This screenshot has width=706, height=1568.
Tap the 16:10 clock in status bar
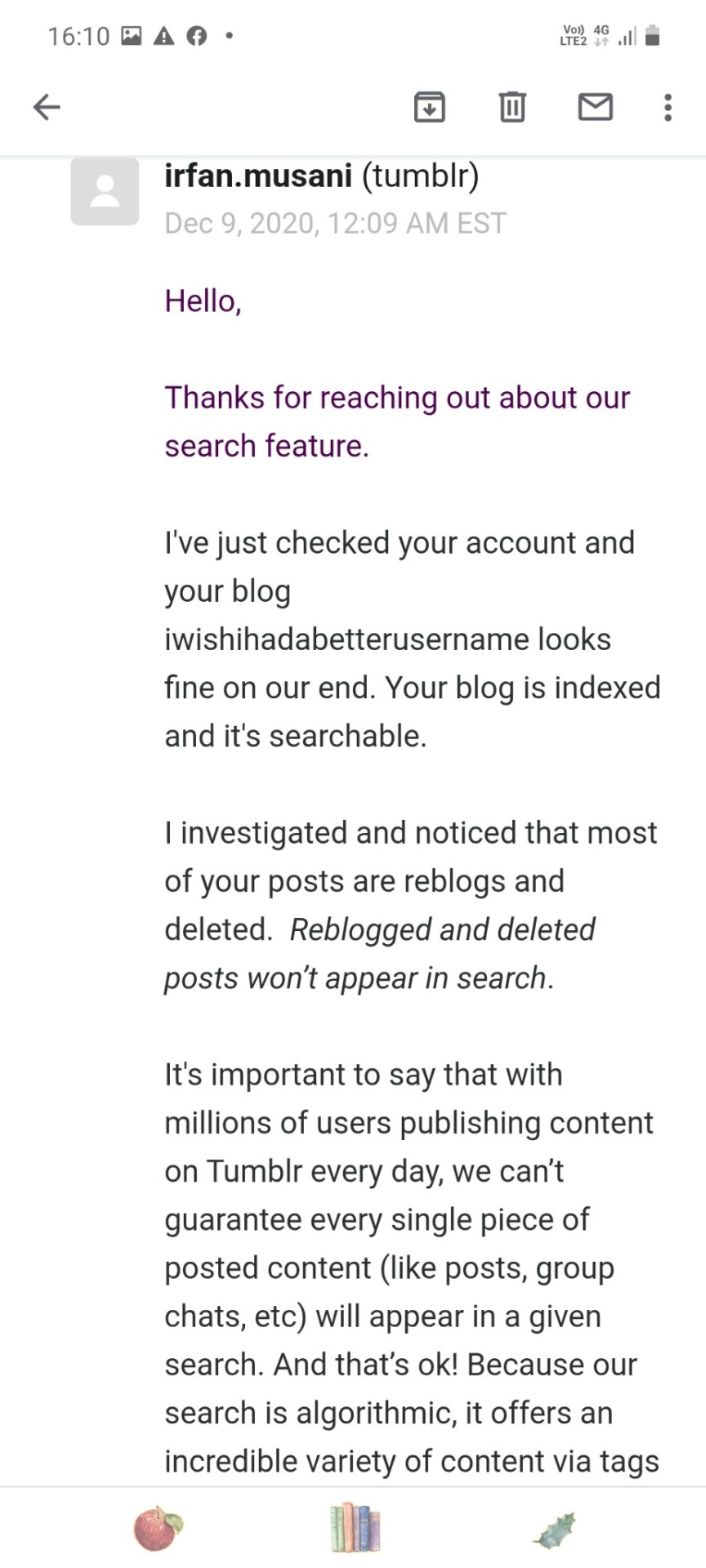click(78, 36)
